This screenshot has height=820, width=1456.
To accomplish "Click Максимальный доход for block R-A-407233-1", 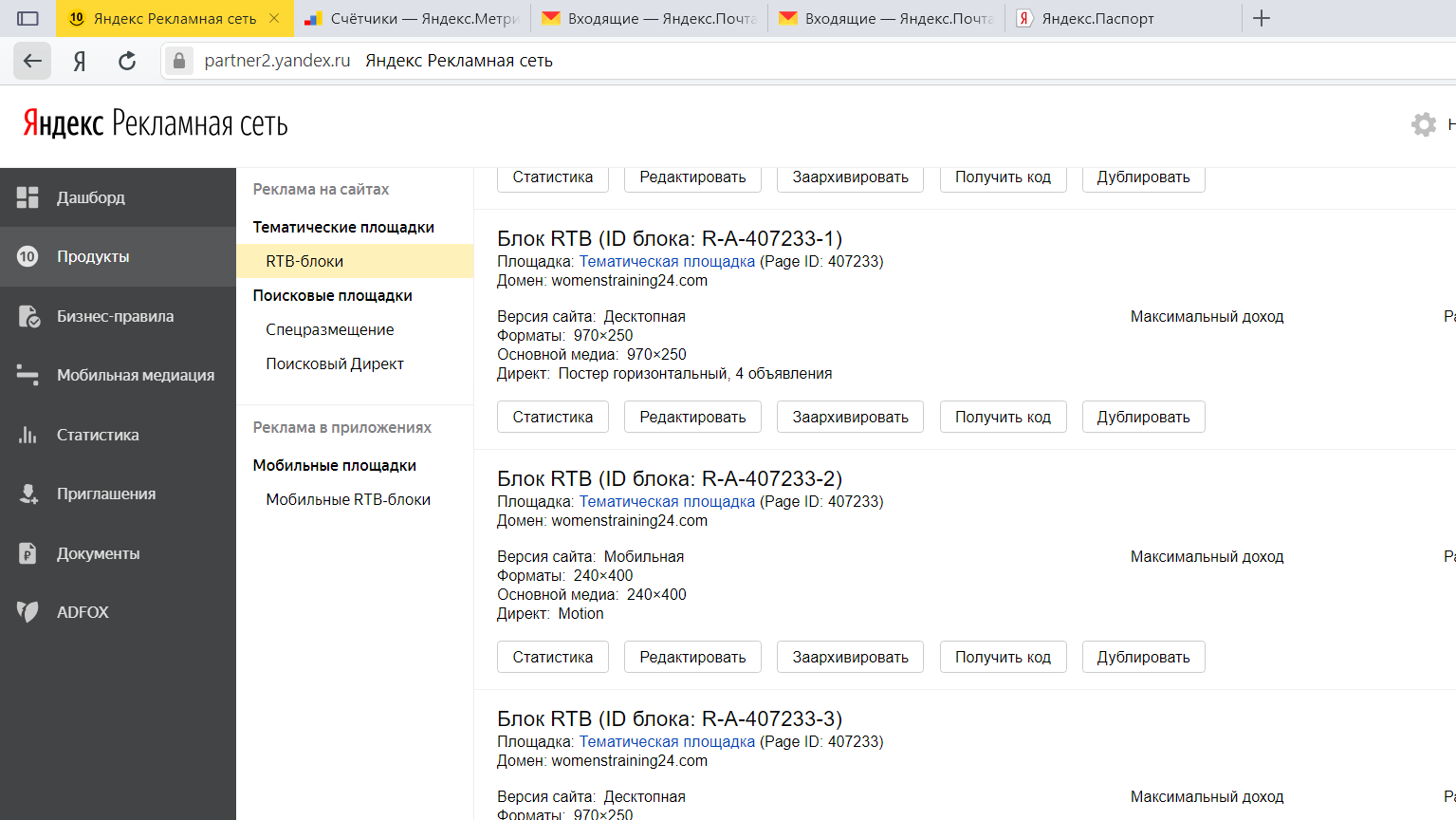I will (1207, 316).
